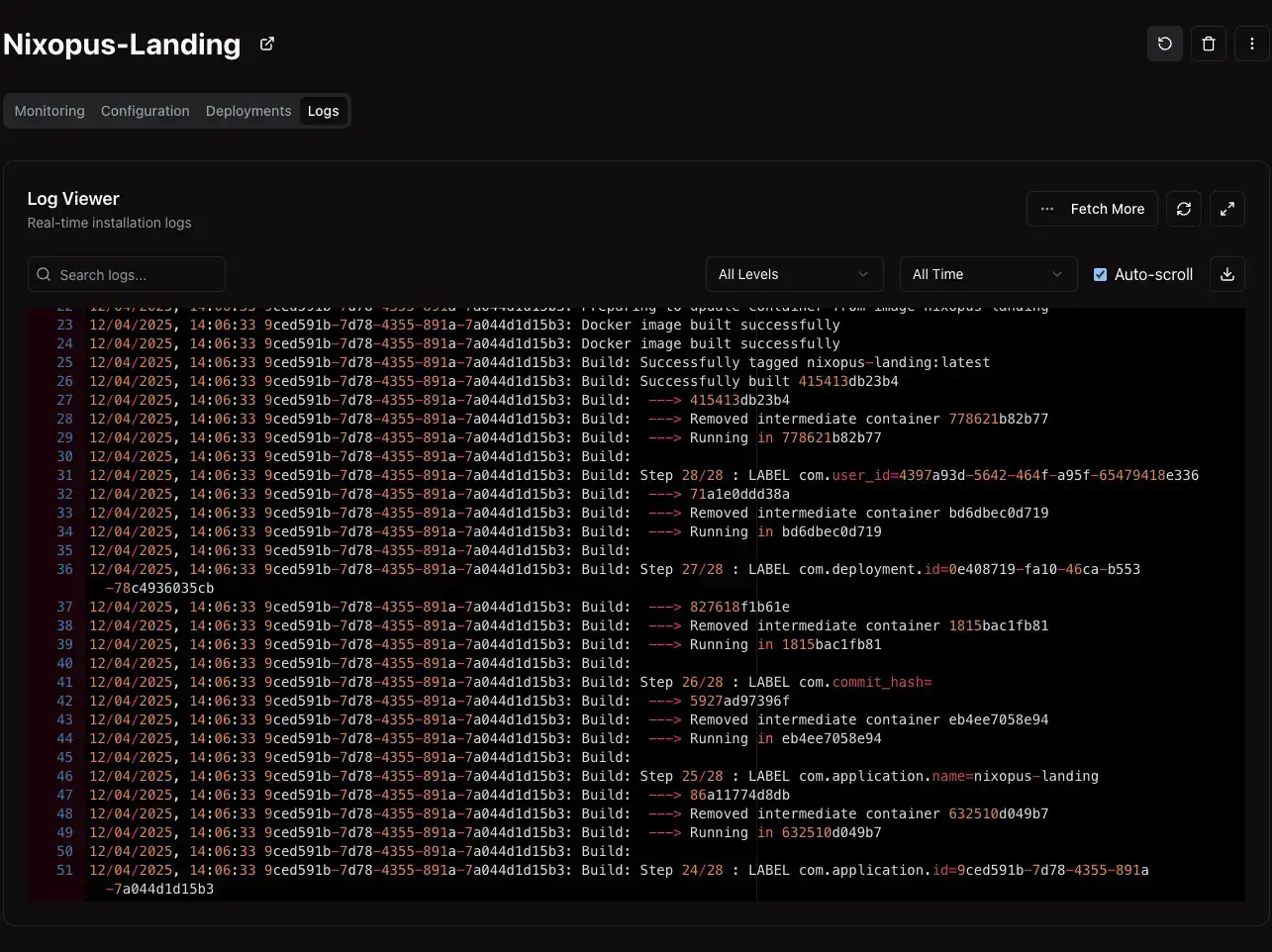
Task: Click 'Removed intermediate container bd6dbec0d719' line
Action: (569, 513)
